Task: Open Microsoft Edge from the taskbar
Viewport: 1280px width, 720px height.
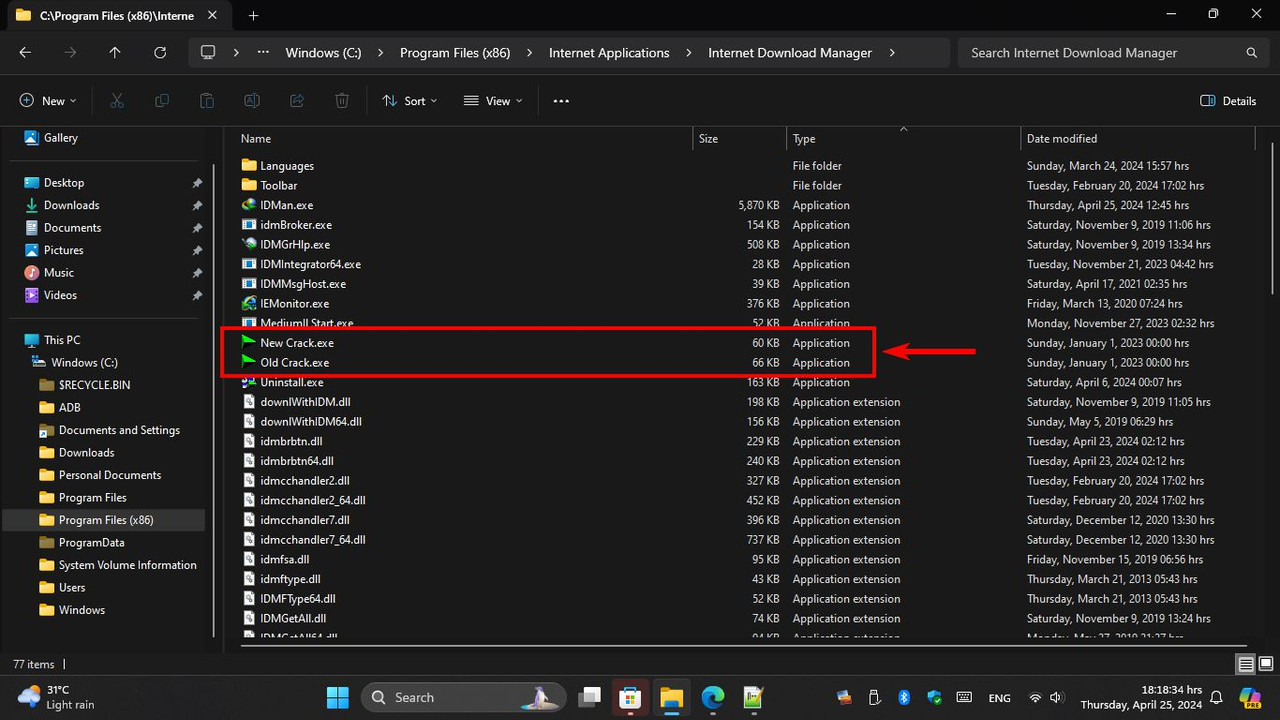Action: (x=712, y=697)
